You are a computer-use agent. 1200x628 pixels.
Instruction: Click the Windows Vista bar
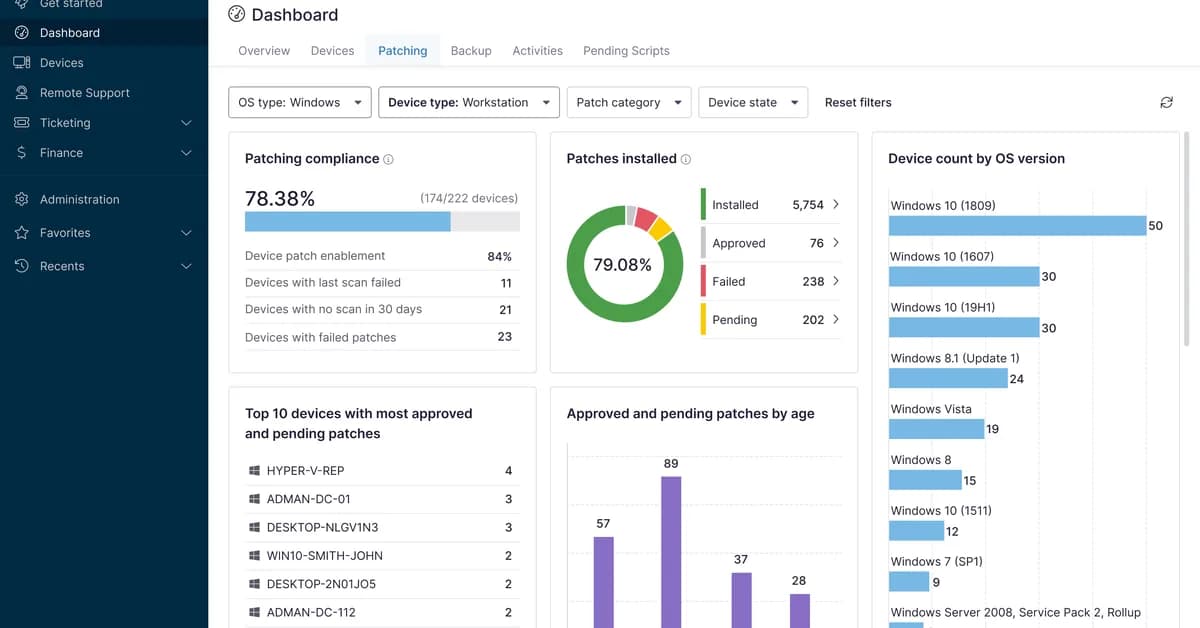937,429
